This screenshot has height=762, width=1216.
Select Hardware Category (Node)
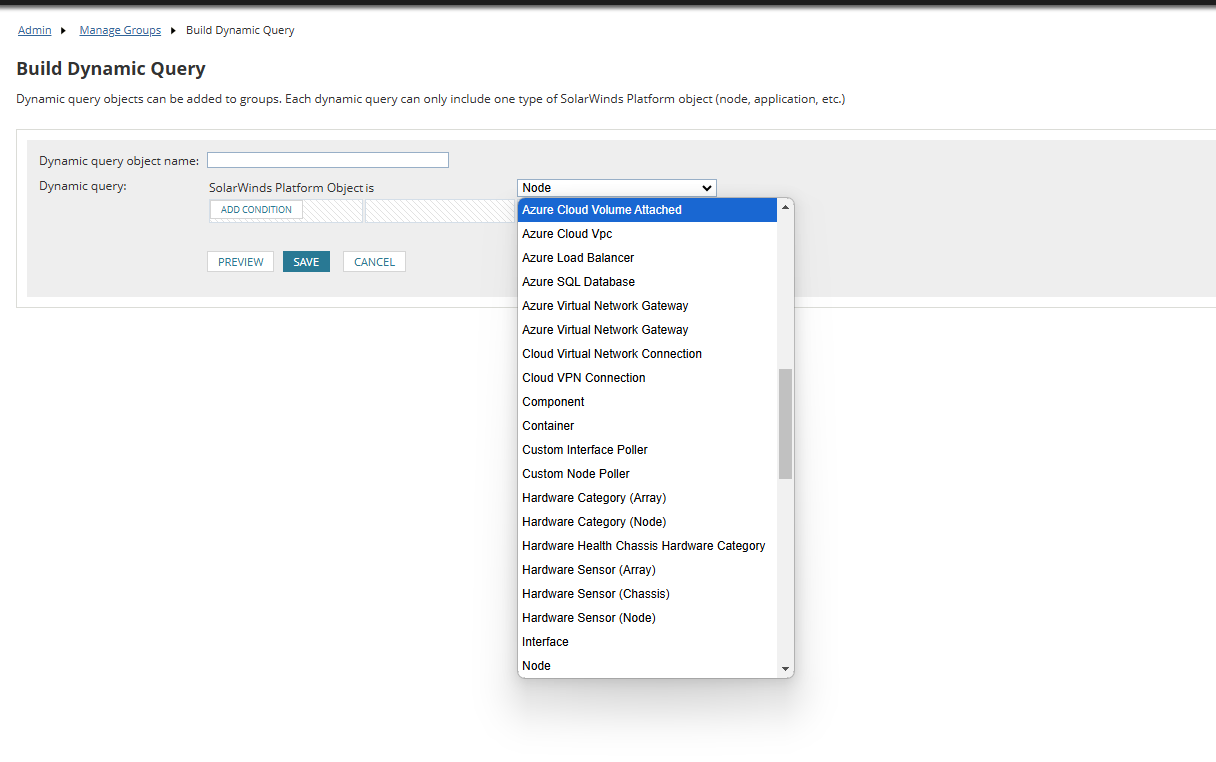647,522
